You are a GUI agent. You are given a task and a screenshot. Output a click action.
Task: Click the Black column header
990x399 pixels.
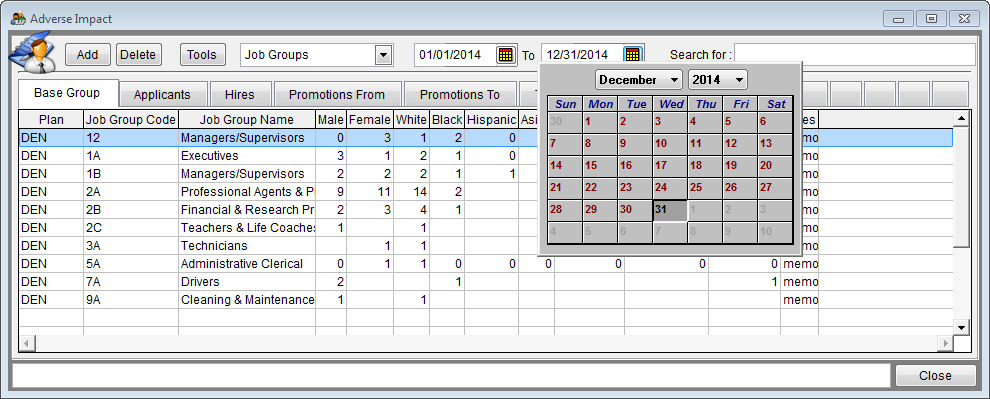447,119
